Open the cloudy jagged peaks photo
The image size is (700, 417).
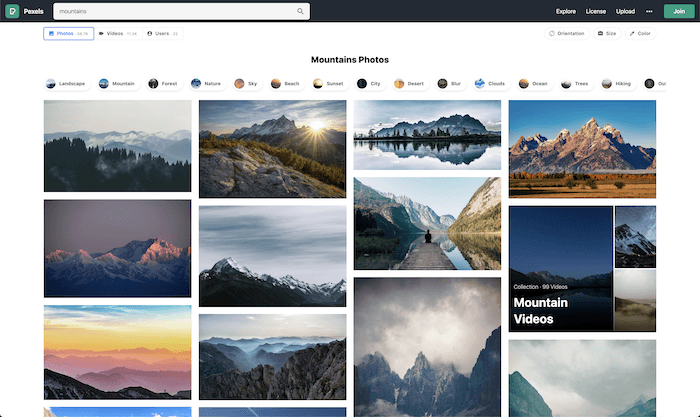tap(427, 347)
